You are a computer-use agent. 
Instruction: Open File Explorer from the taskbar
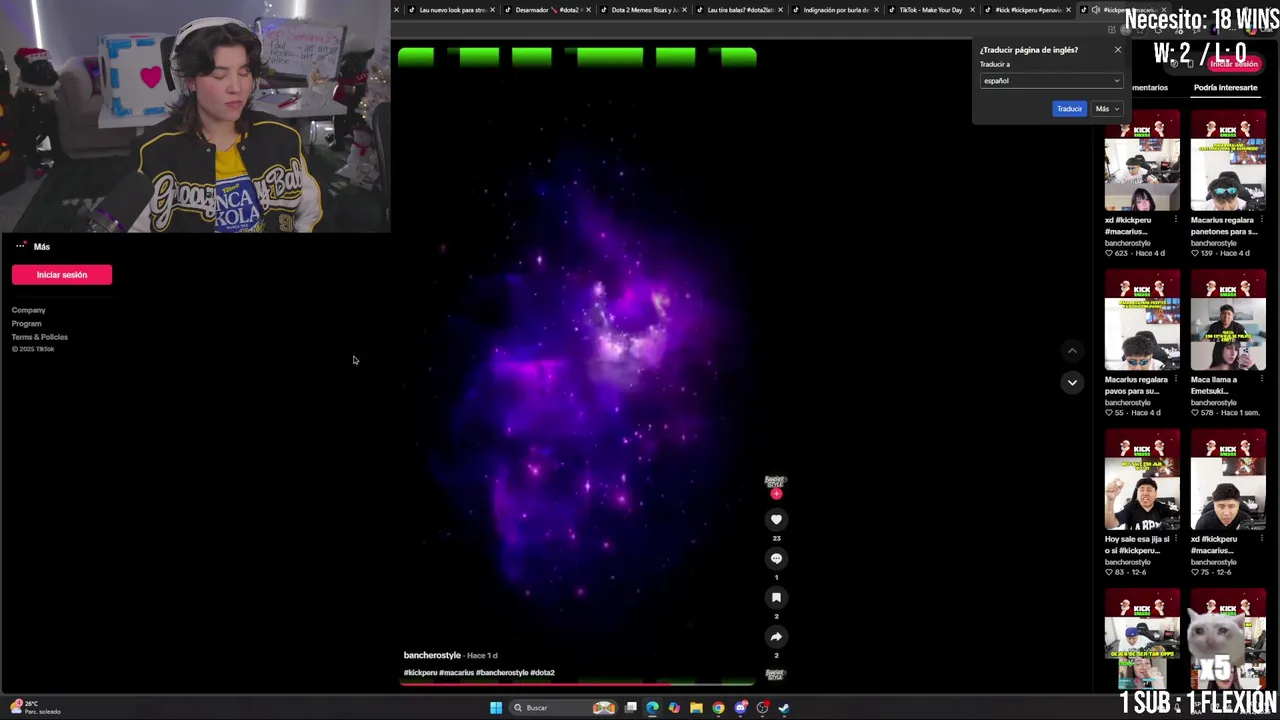pos(696,708)
